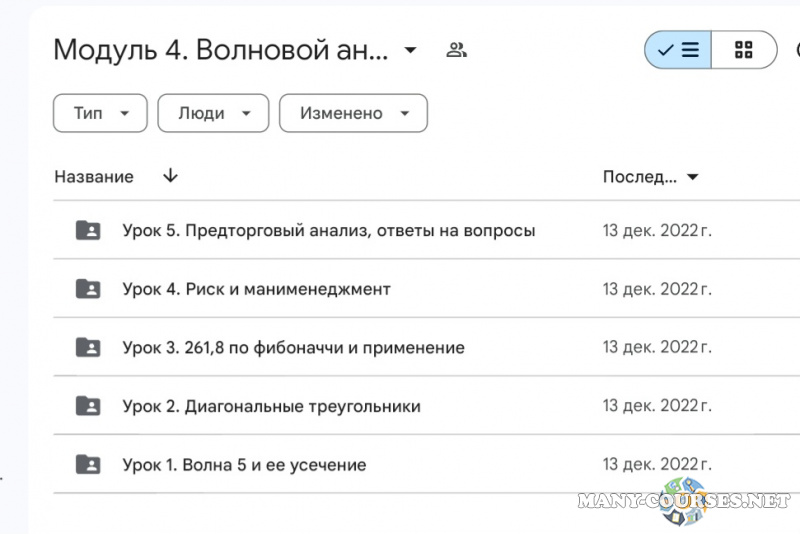Image resolution: width=800 pixels, height=534 pixels.
Task: Switch to list view layout
Action: (678, 50)
